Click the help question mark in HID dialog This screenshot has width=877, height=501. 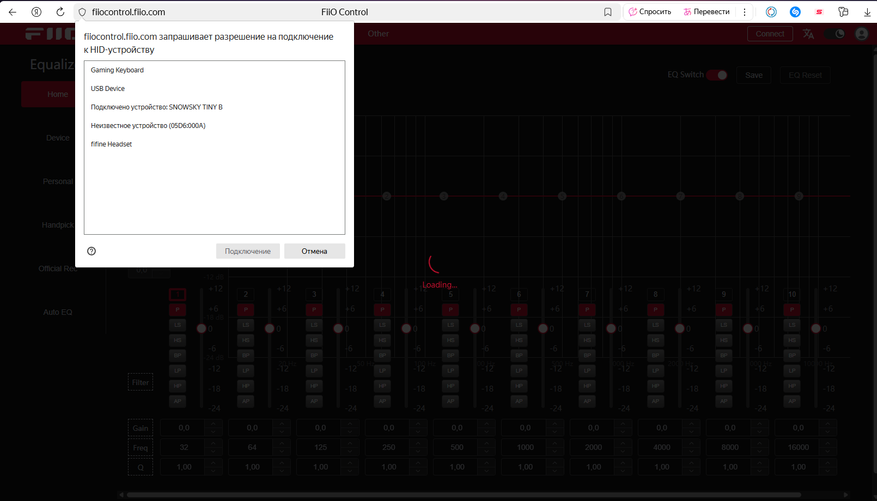click(92, 251)
